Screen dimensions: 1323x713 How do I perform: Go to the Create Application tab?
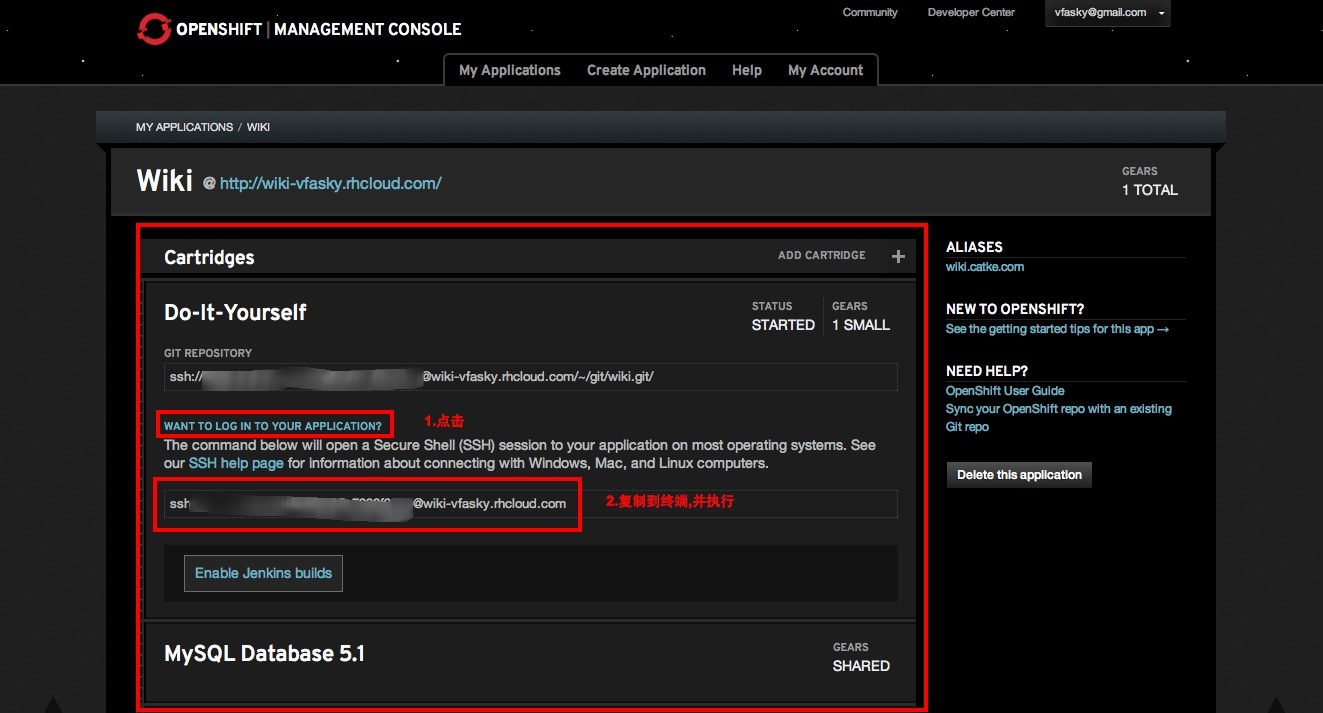646,70
